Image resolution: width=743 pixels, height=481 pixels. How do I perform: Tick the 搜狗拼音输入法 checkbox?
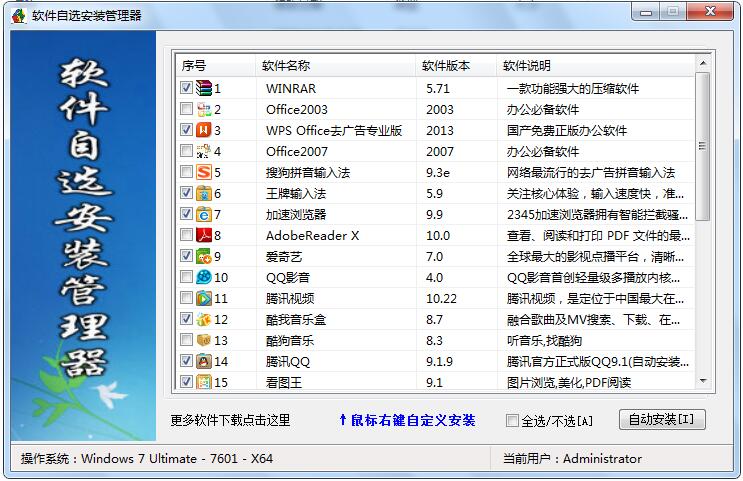pyautogui.click(x=186, y=172)
